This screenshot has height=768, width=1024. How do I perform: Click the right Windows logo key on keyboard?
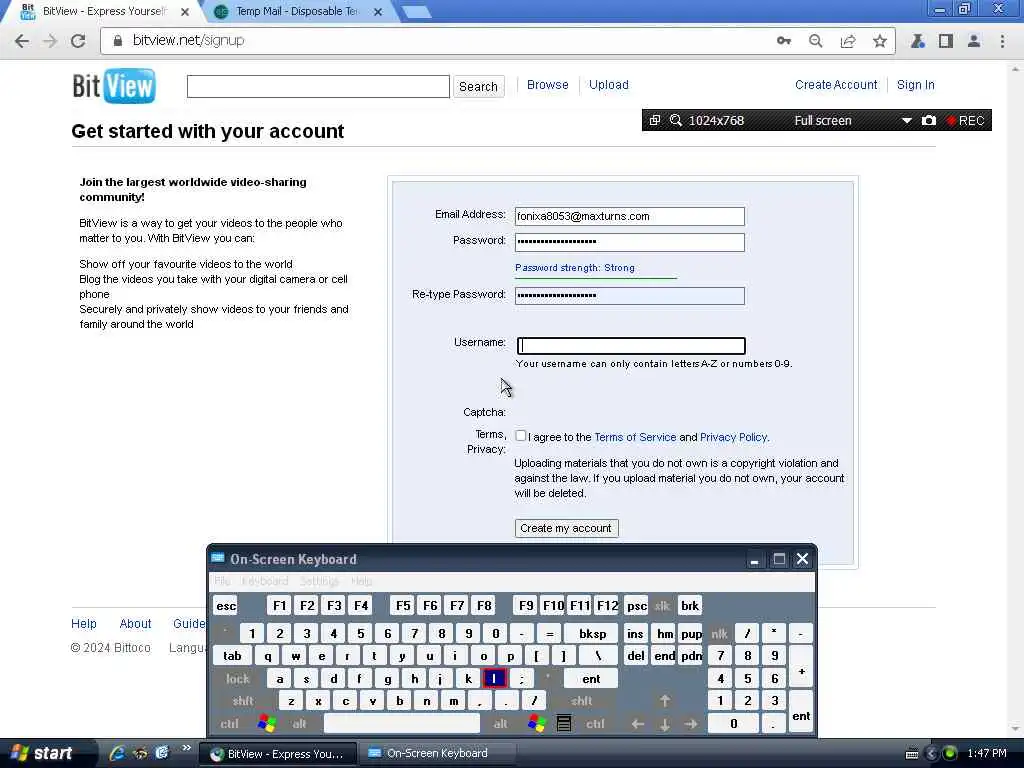click(536, 723)
